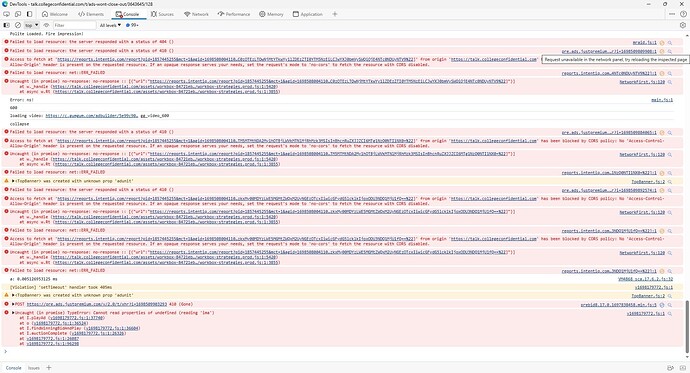This screenshot has height=373, width=690.
Task: Click the magnifier beside the prebid8 POST error
Action: click(x=670, y=305)
